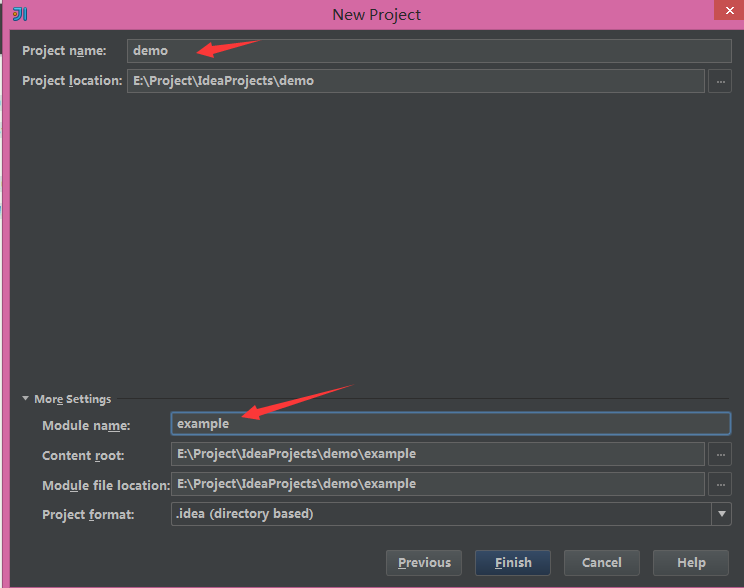Go back with the Previous button

[x=424, y=563]
